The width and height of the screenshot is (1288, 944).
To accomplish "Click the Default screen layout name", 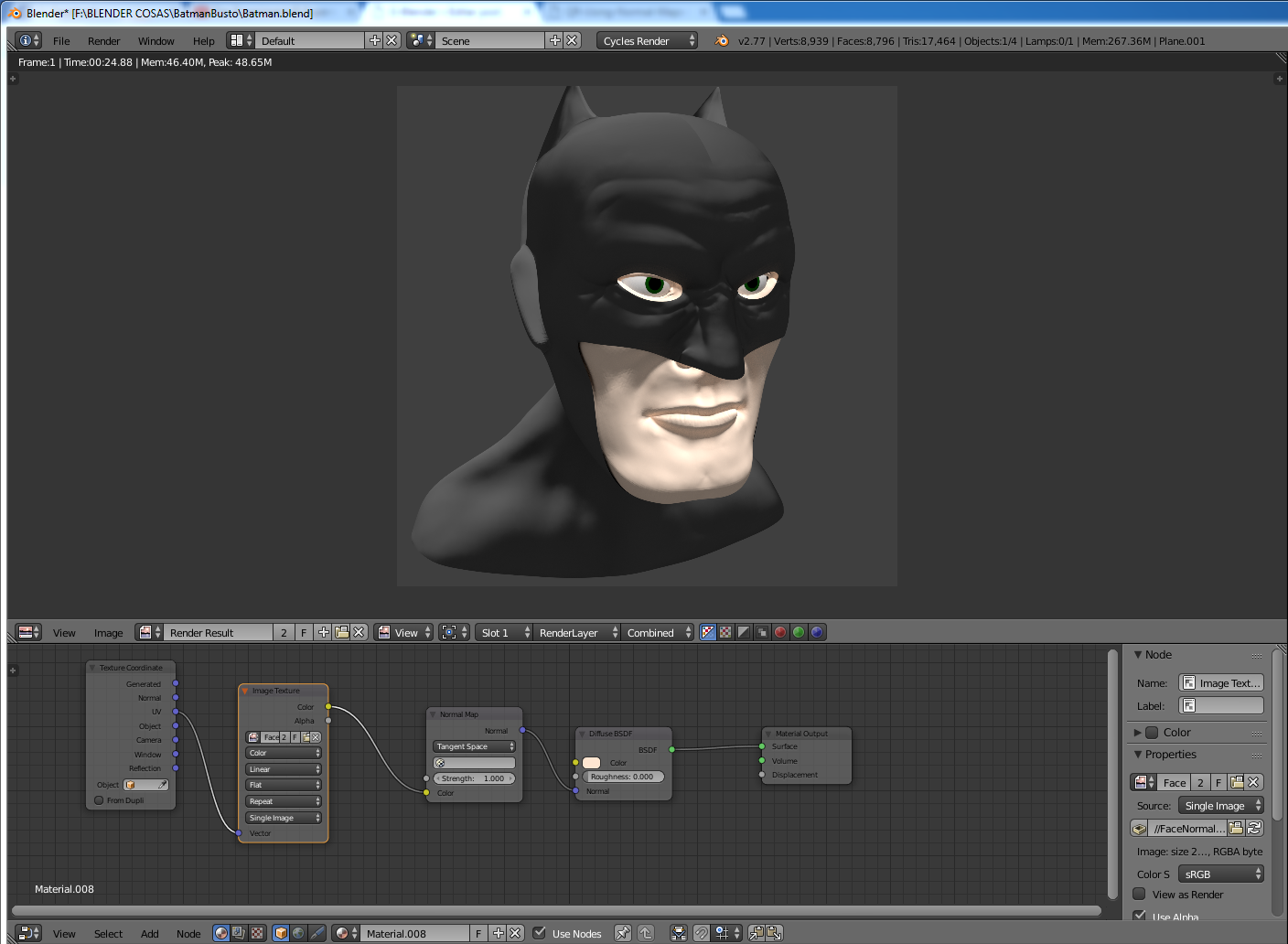I will click(x=309, y=40).
